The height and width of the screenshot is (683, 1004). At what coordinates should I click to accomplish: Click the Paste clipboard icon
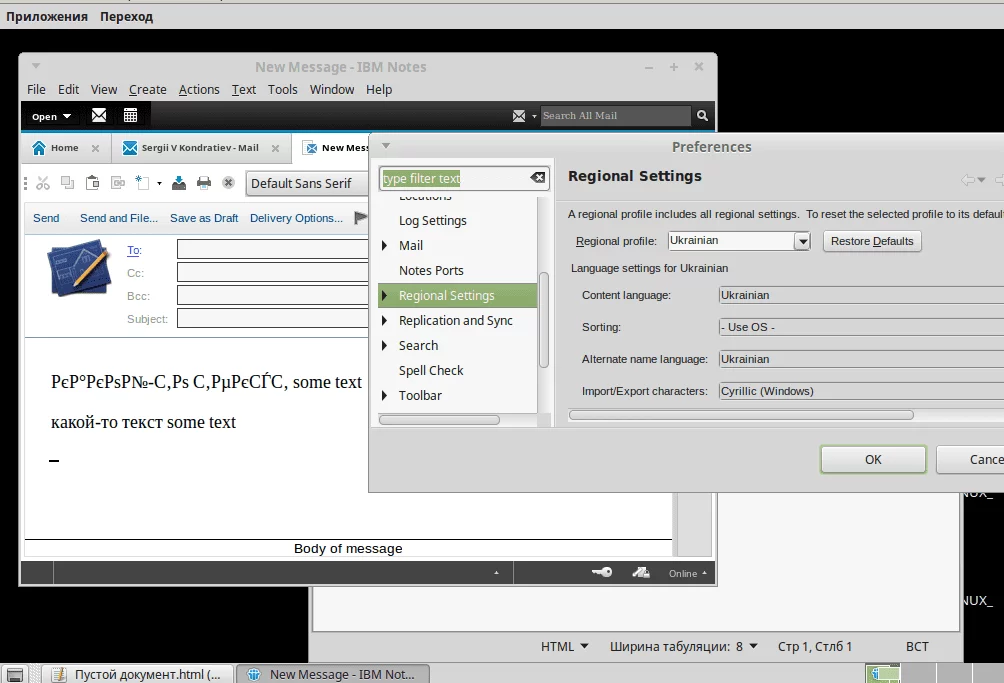point(92,183)
